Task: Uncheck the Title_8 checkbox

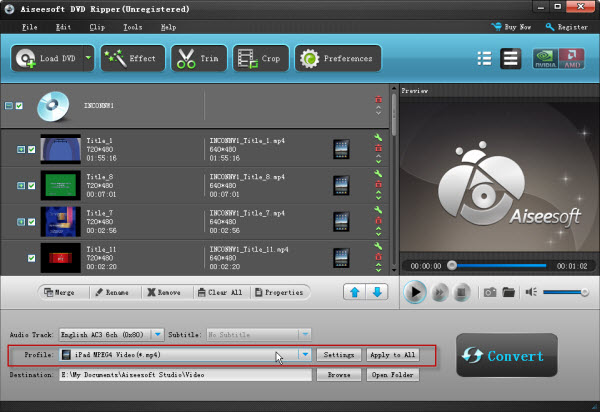Action: 31,186
